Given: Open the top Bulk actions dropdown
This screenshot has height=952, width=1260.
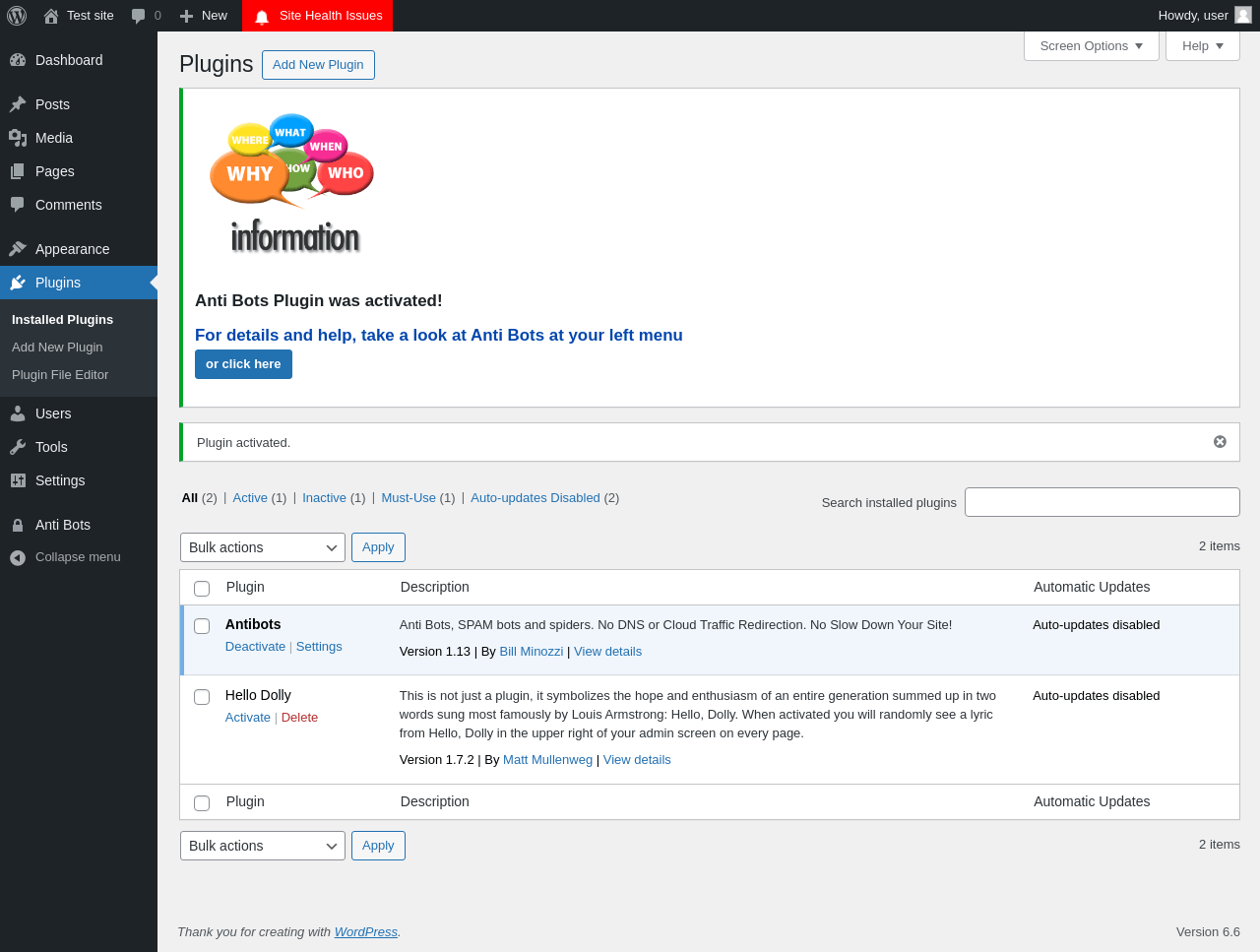Looking at the screenshot, I should [x=263, y=547].
